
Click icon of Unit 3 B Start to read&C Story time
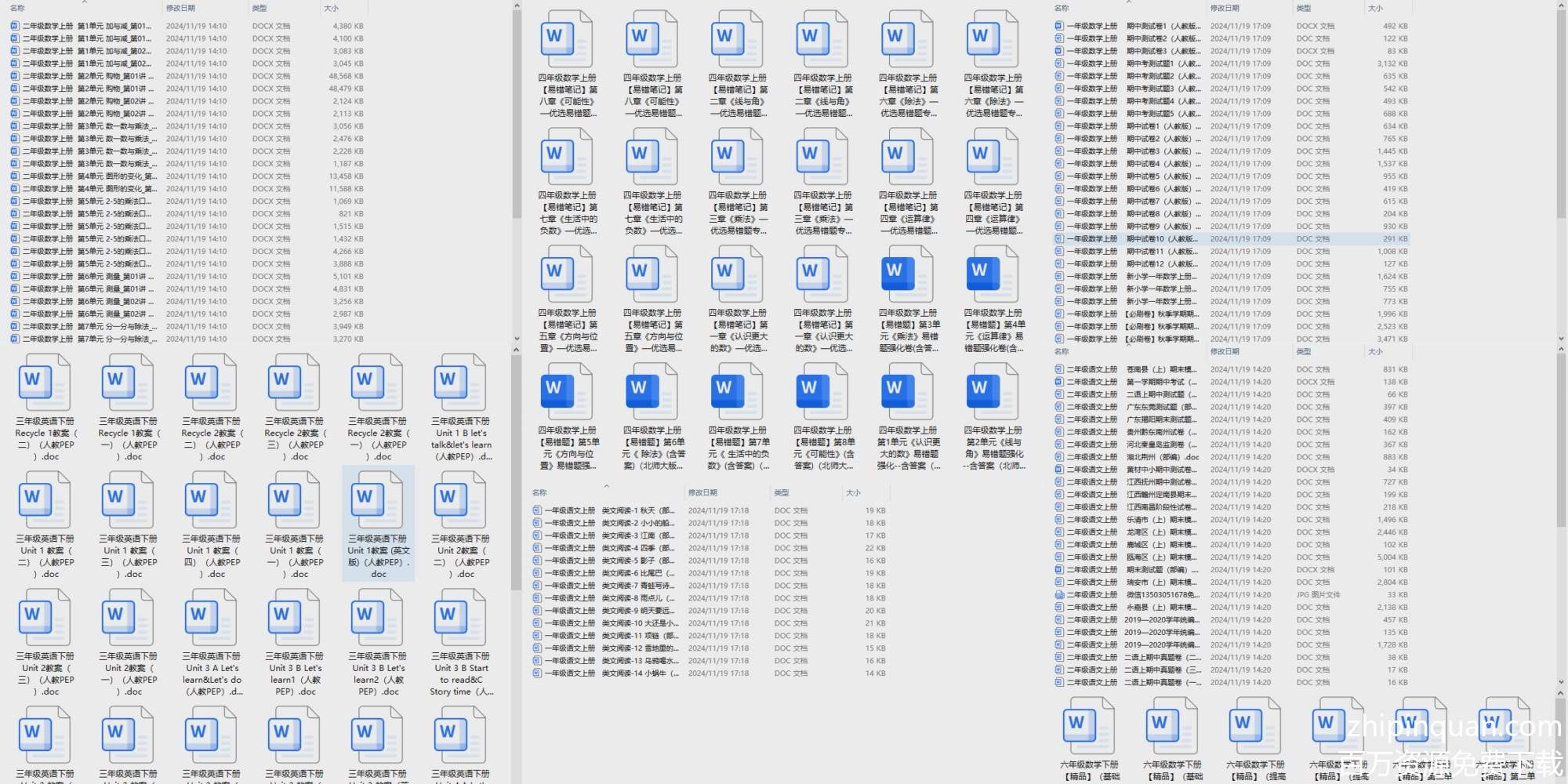coord(460,616)
